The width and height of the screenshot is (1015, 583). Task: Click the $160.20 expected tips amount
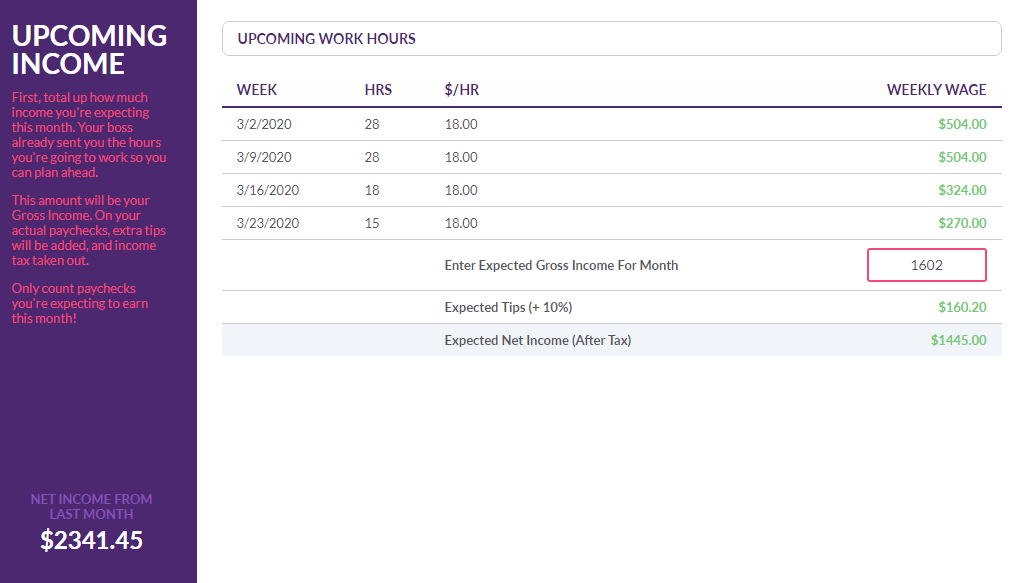pos(963,307)
